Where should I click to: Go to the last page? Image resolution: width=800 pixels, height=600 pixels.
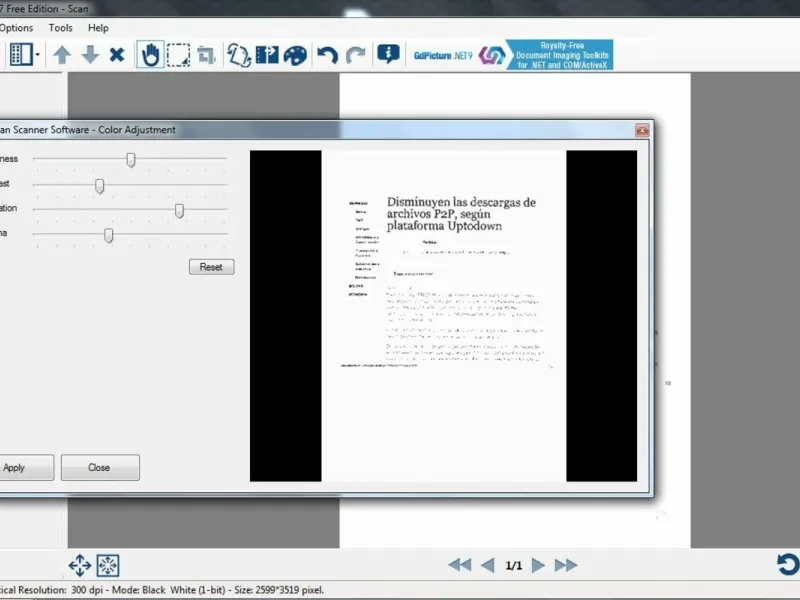(x=566, y=565)
